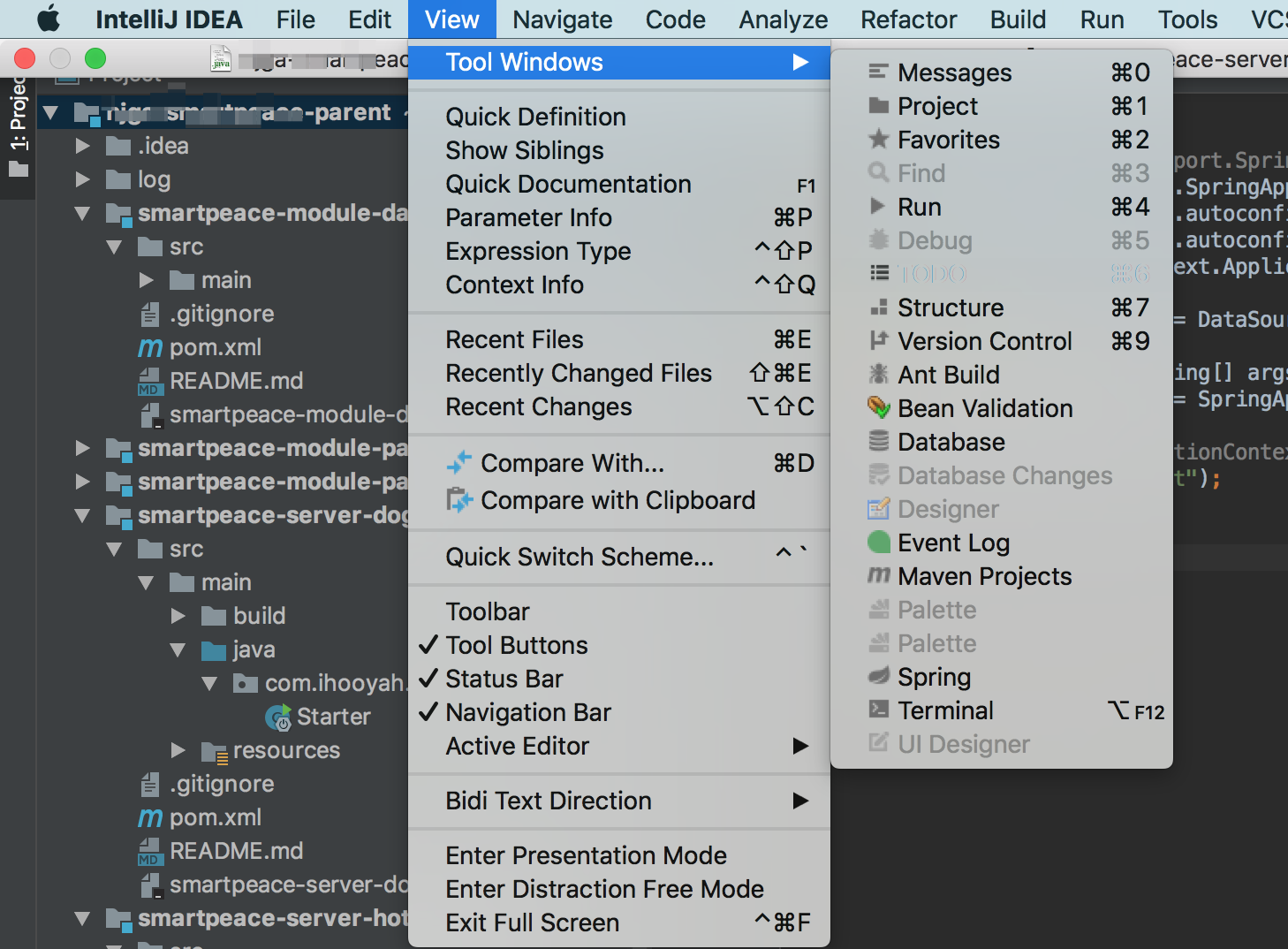Screen dimensions: 1288x949
Task: Open the Version Control tool window
Action: [x=984, y=341]
